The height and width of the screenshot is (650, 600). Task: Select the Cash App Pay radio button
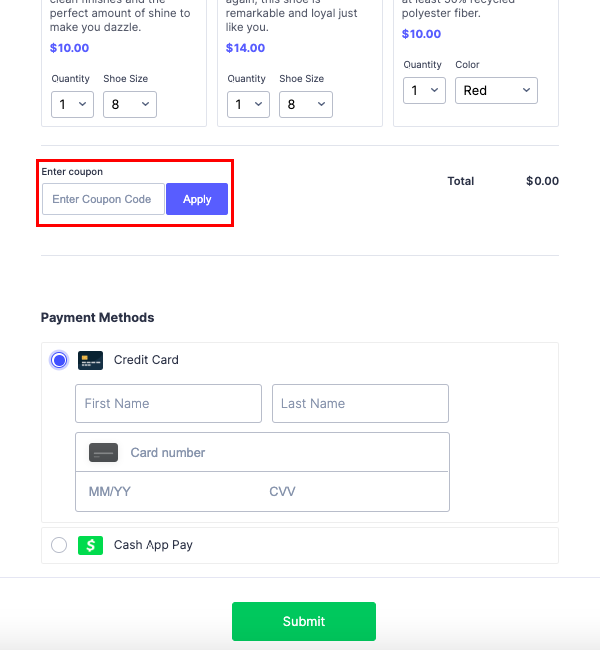click(59, 545)
